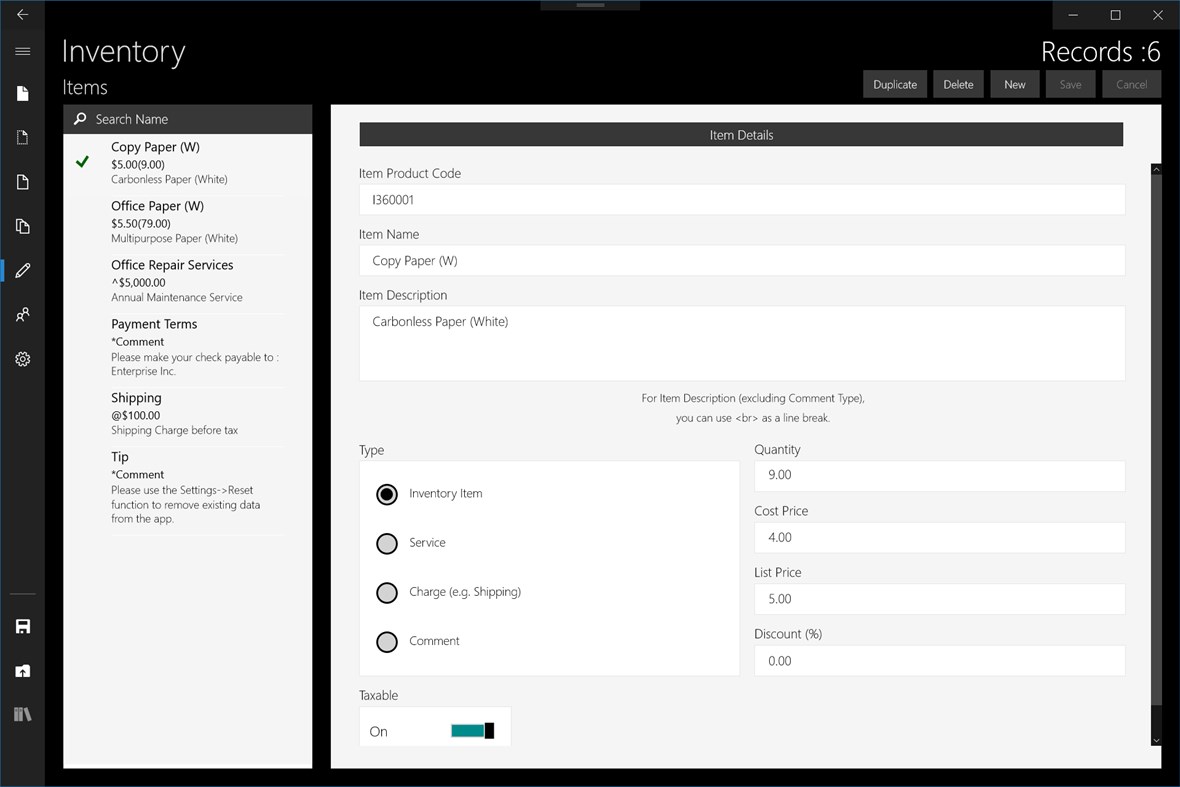Open the hamburger navigation menu
Viewport: 1180px width, 787px height.
point(22,51)
